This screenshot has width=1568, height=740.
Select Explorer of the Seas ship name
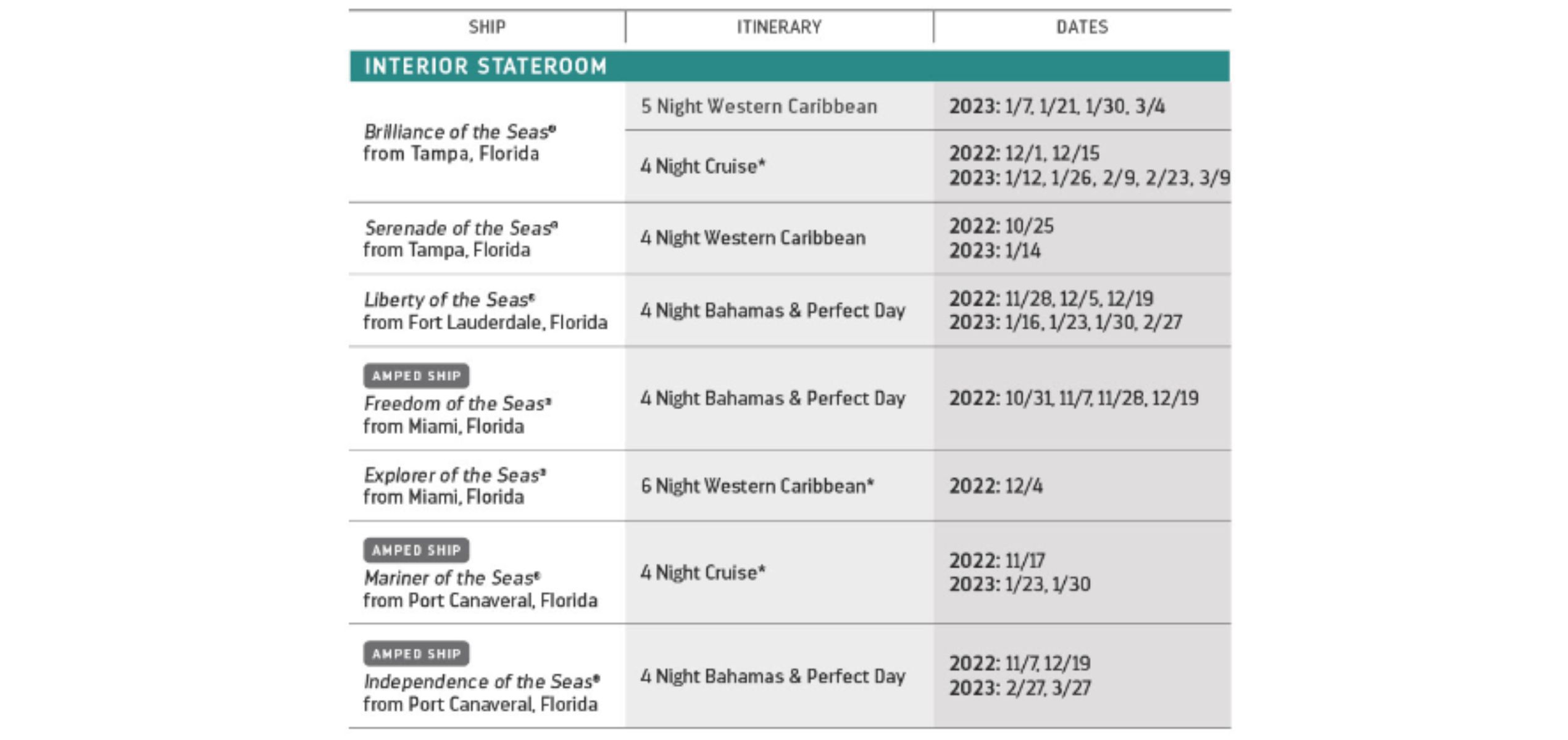(454, 475)
